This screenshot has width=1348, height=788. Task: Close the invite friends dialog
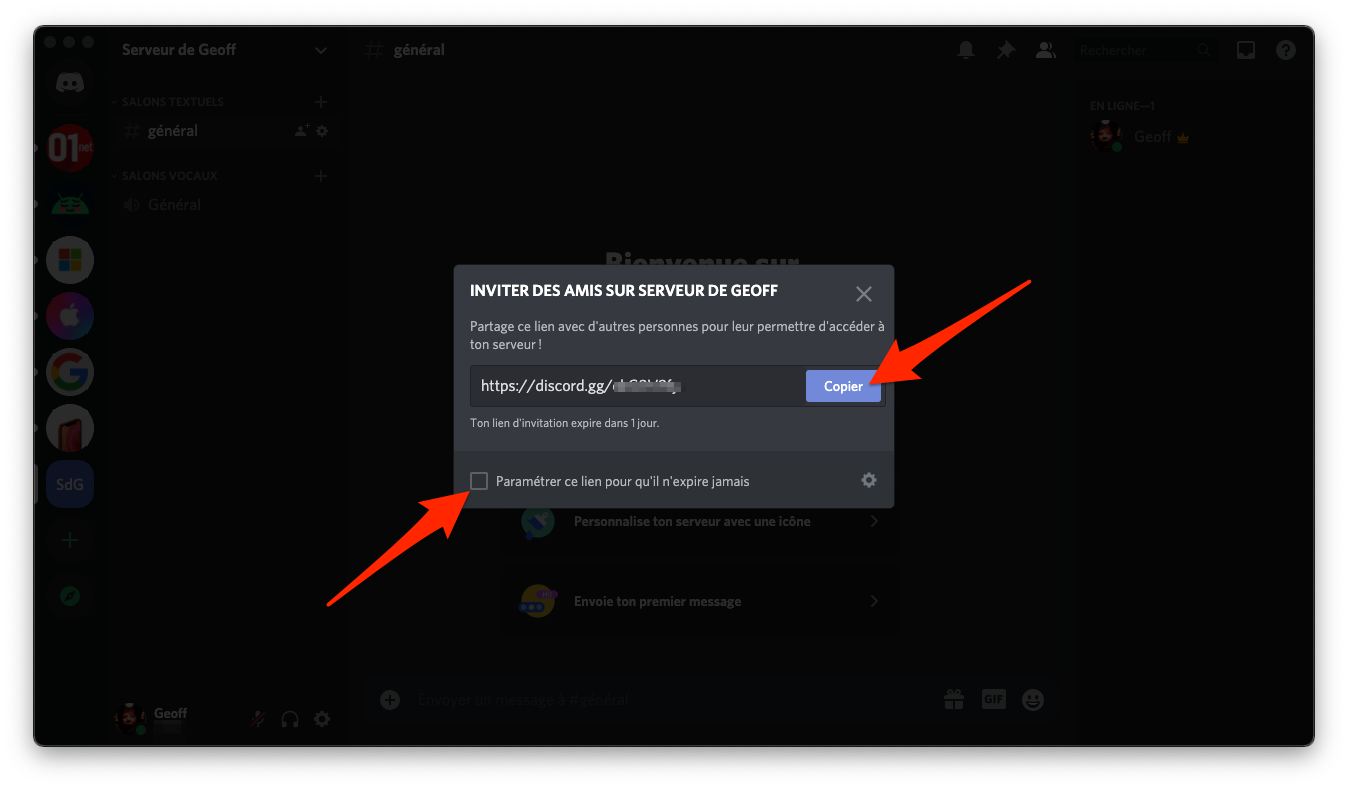click(864, 294)
